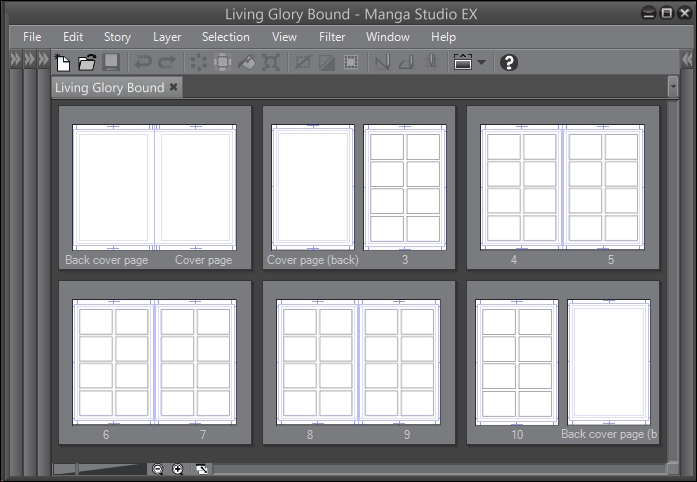Select the Back cover page thumbnail
The image size is (697, 482).
tap(113, 187)
